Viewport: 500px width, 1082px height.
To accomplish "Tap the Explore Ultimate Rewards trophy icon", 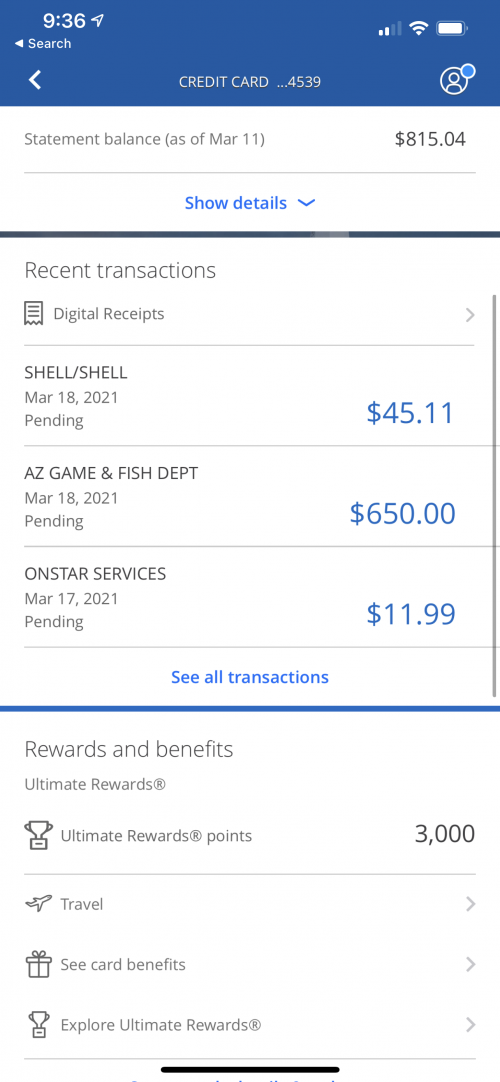I will tap(38, 1025).
